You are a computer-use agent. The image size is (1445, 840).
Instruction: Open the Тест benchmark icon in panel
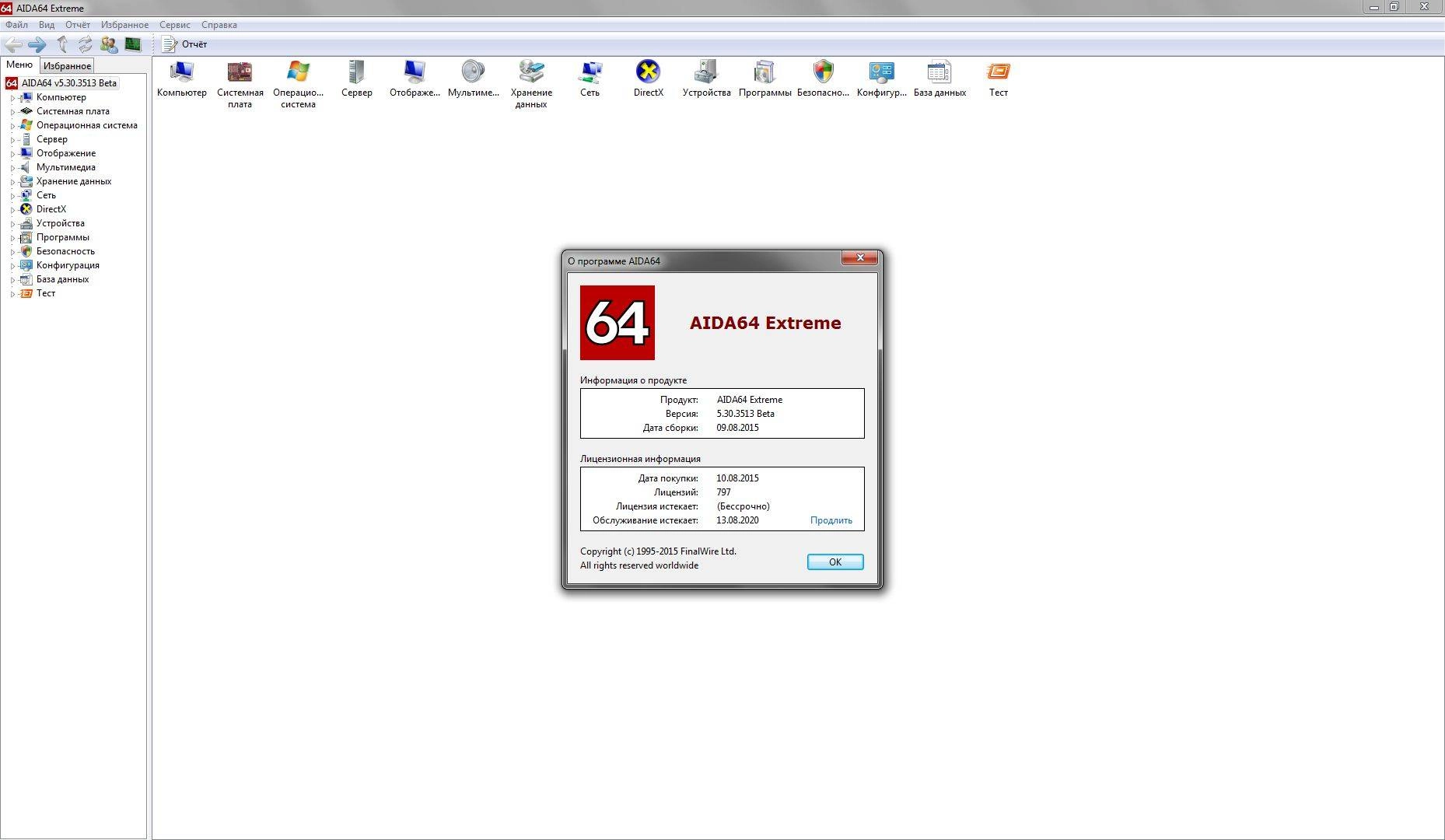[998, 79]
